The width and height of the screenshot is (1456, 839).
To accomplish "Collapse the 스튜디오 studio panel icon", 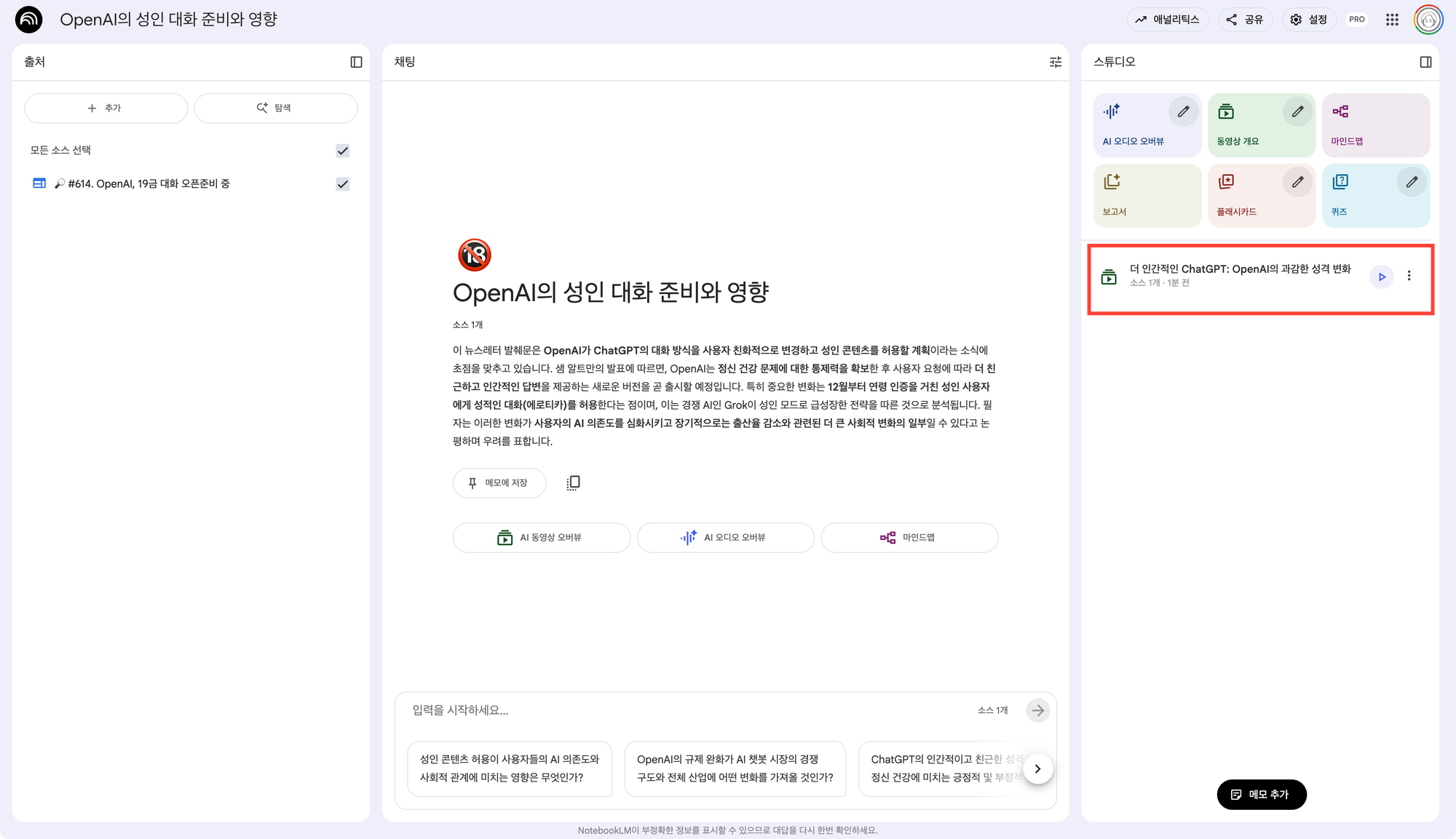I will [x=1425, y=63].
